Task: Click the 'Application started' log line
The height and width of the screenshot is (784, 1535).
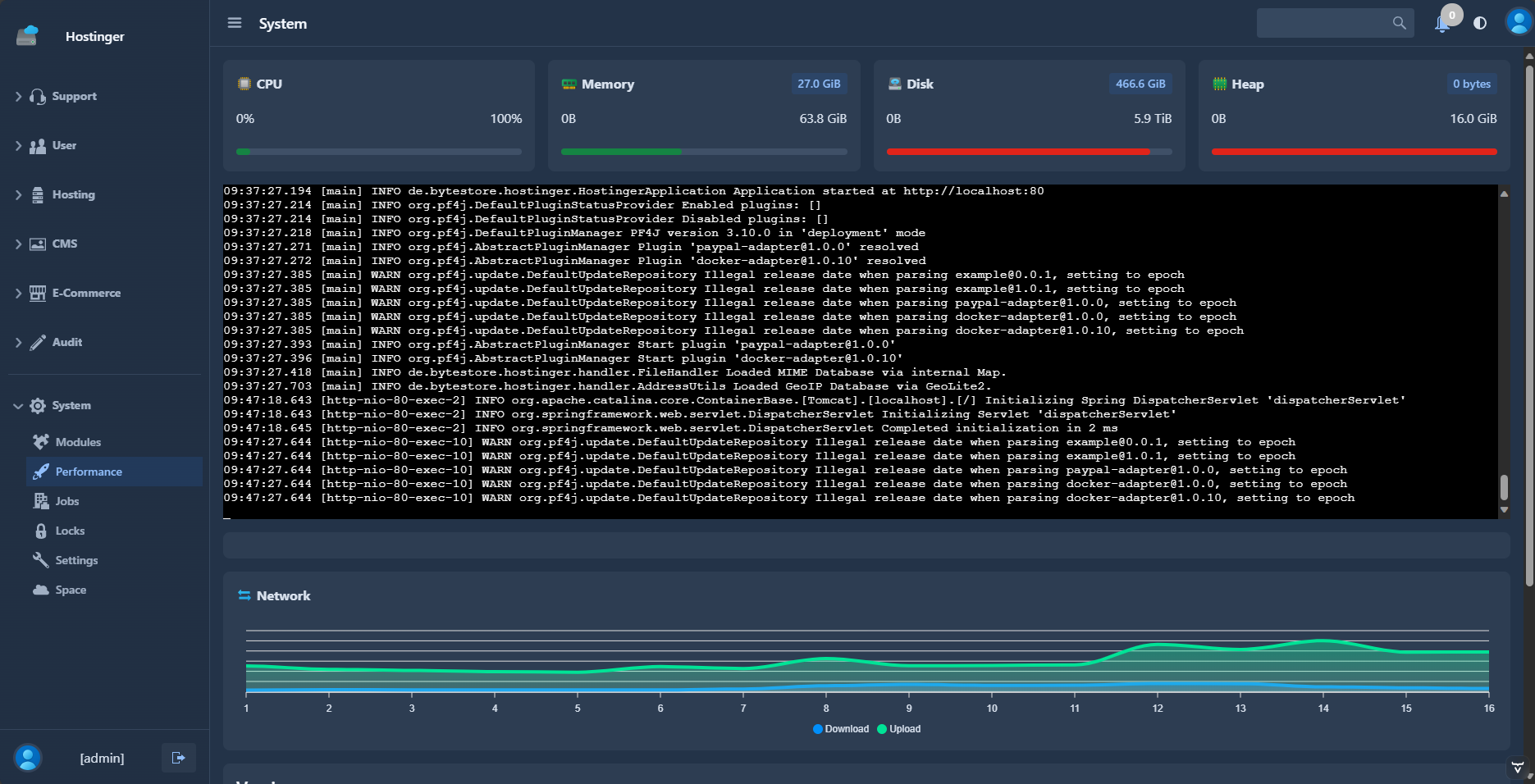Action: (x=633, y=191)
